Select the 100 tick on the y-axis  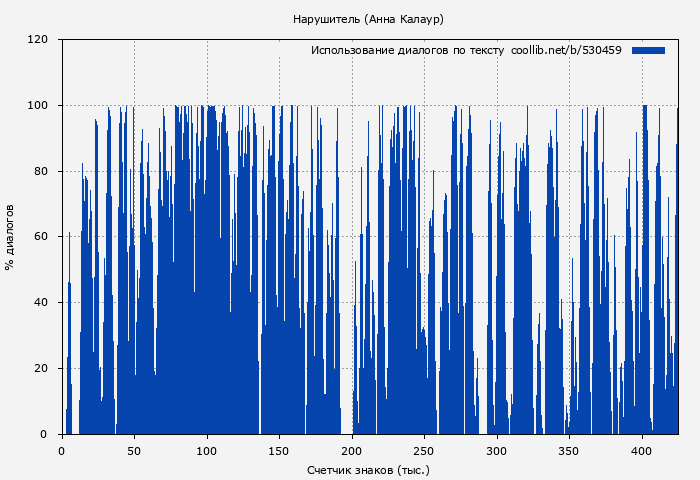pos(38,106)
